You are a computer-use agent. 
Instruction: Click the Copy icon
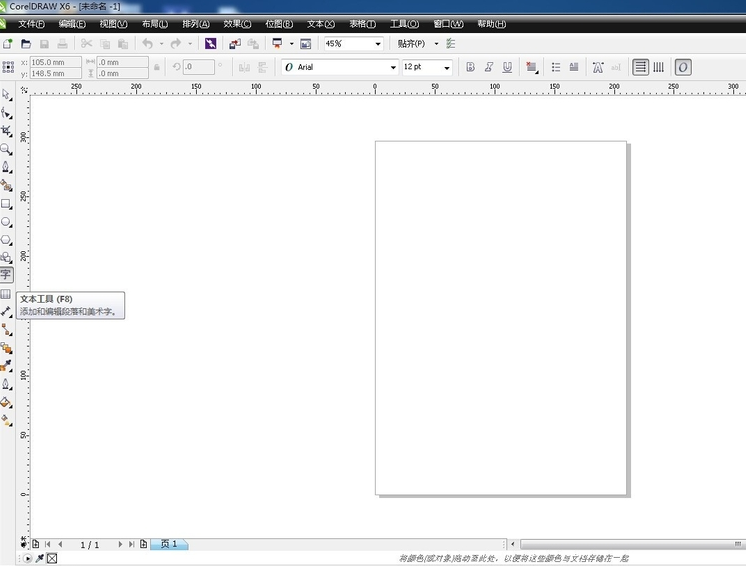tap(105, 44)
